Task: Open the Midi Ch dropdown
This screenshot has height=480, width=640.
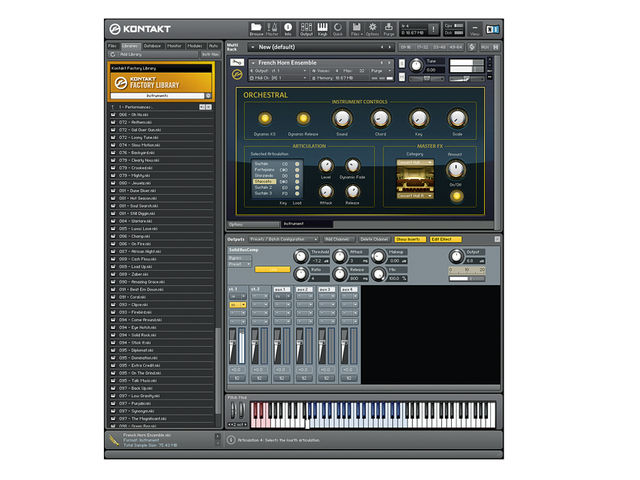Action: (278, 78)
